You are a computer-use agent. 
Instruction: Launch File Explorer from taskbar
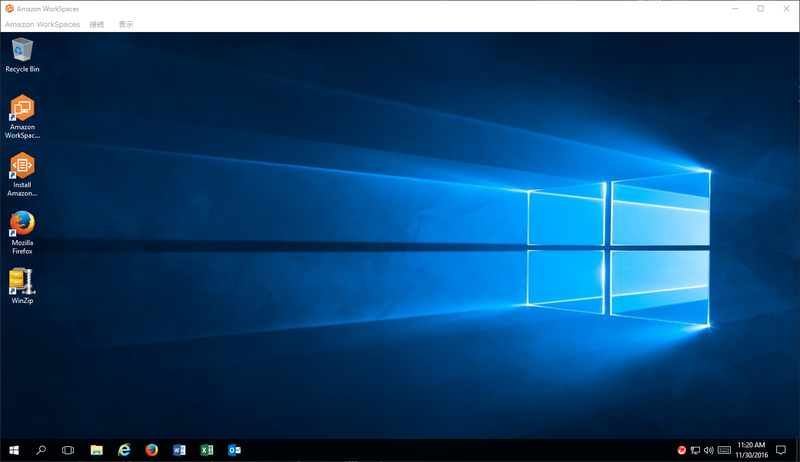pos(96,450)
